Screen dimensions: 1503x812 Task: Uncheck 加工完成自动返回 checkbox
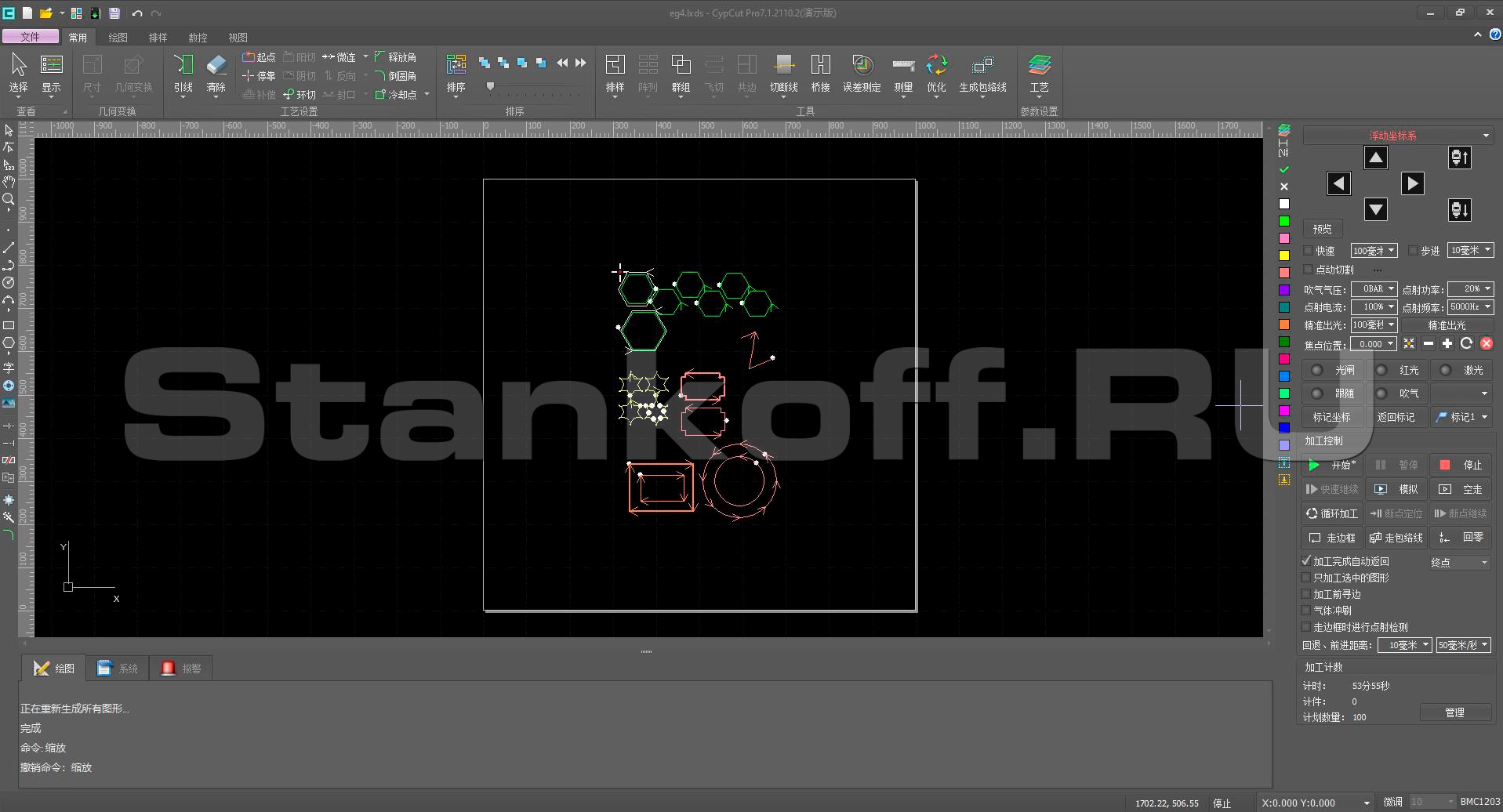tap(1306, 561)
